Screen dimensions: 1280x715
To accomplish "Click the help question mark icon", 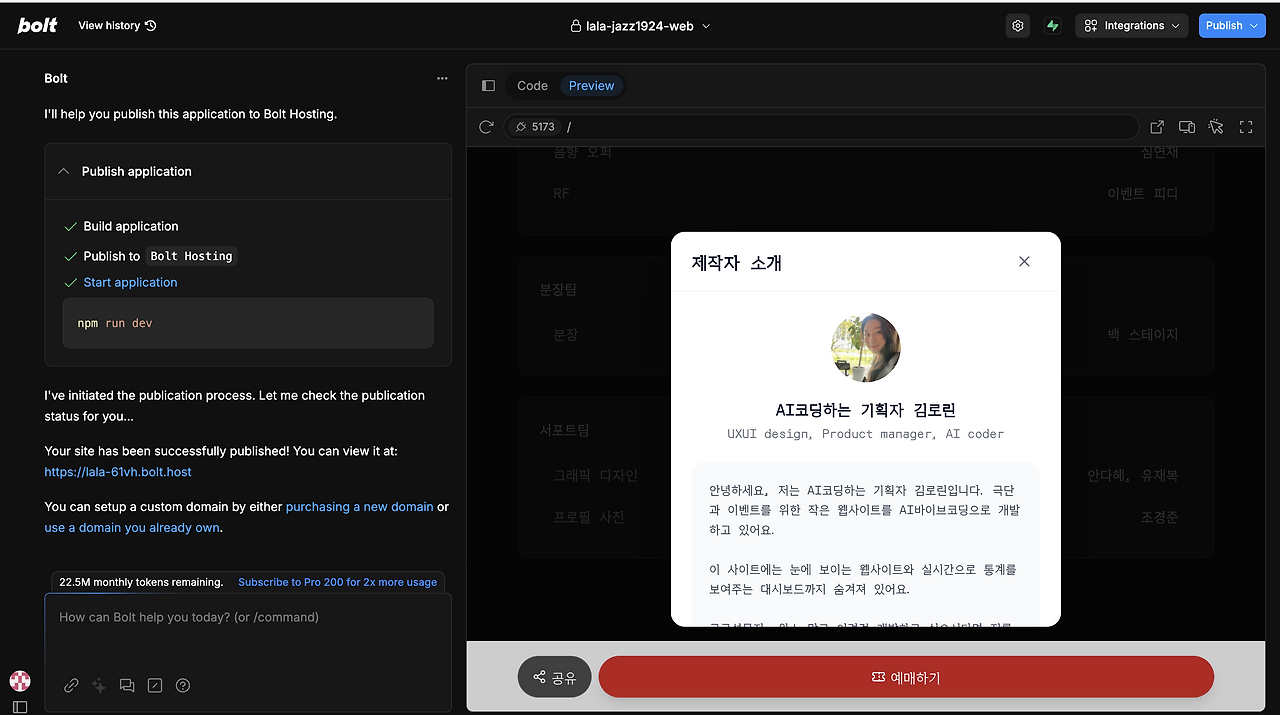I will [183, 685].
